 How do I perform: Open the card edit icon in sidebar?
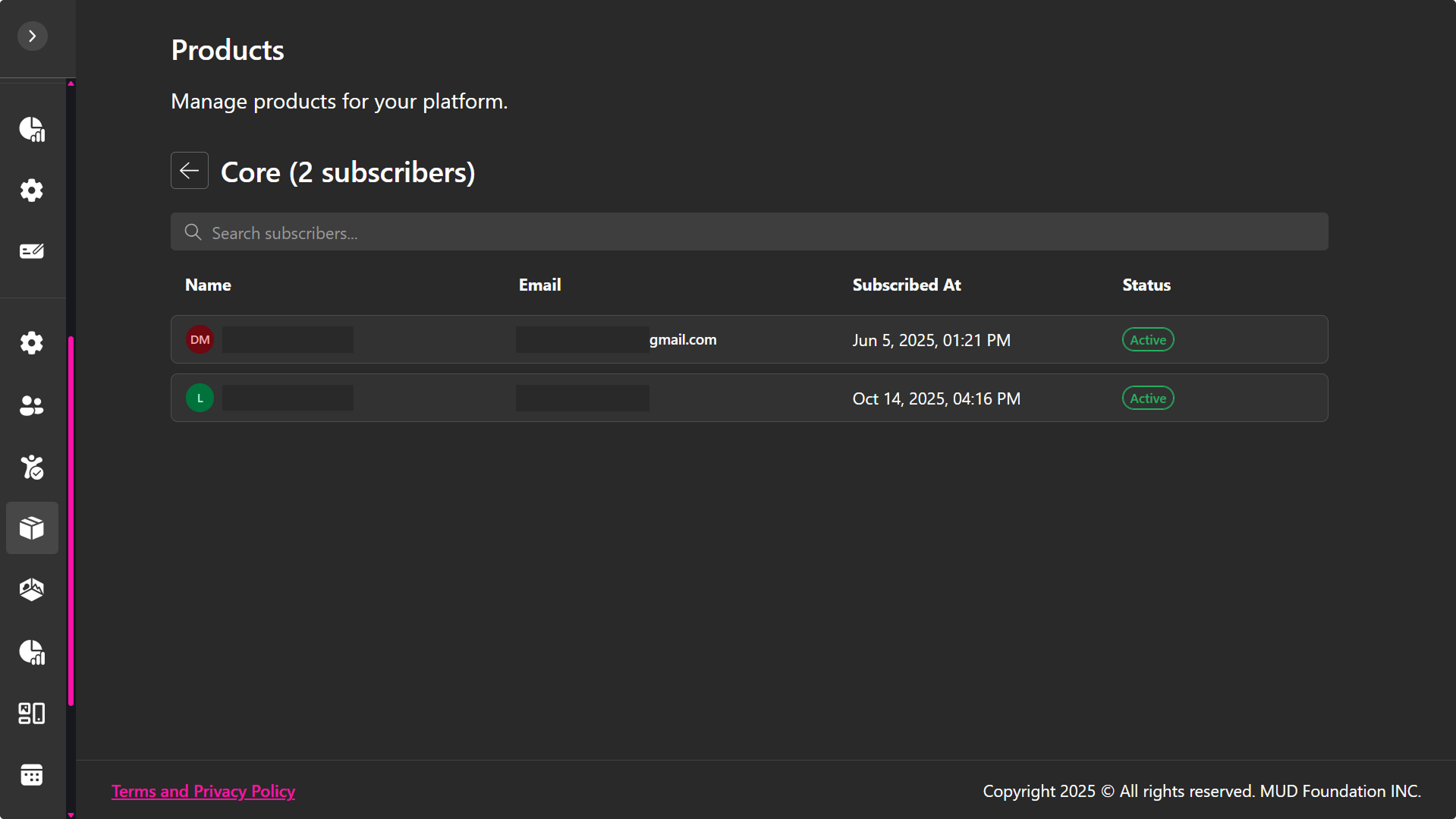[32, 251]
